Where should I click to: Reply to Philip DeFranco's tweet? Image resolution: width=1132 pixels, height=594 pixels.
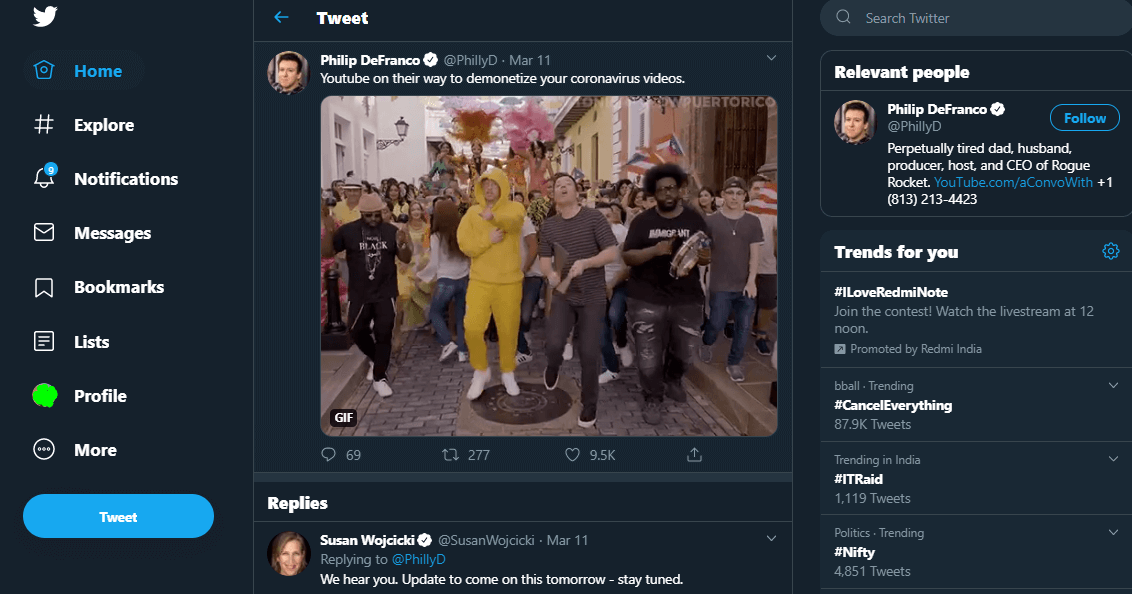coord(328,454)
